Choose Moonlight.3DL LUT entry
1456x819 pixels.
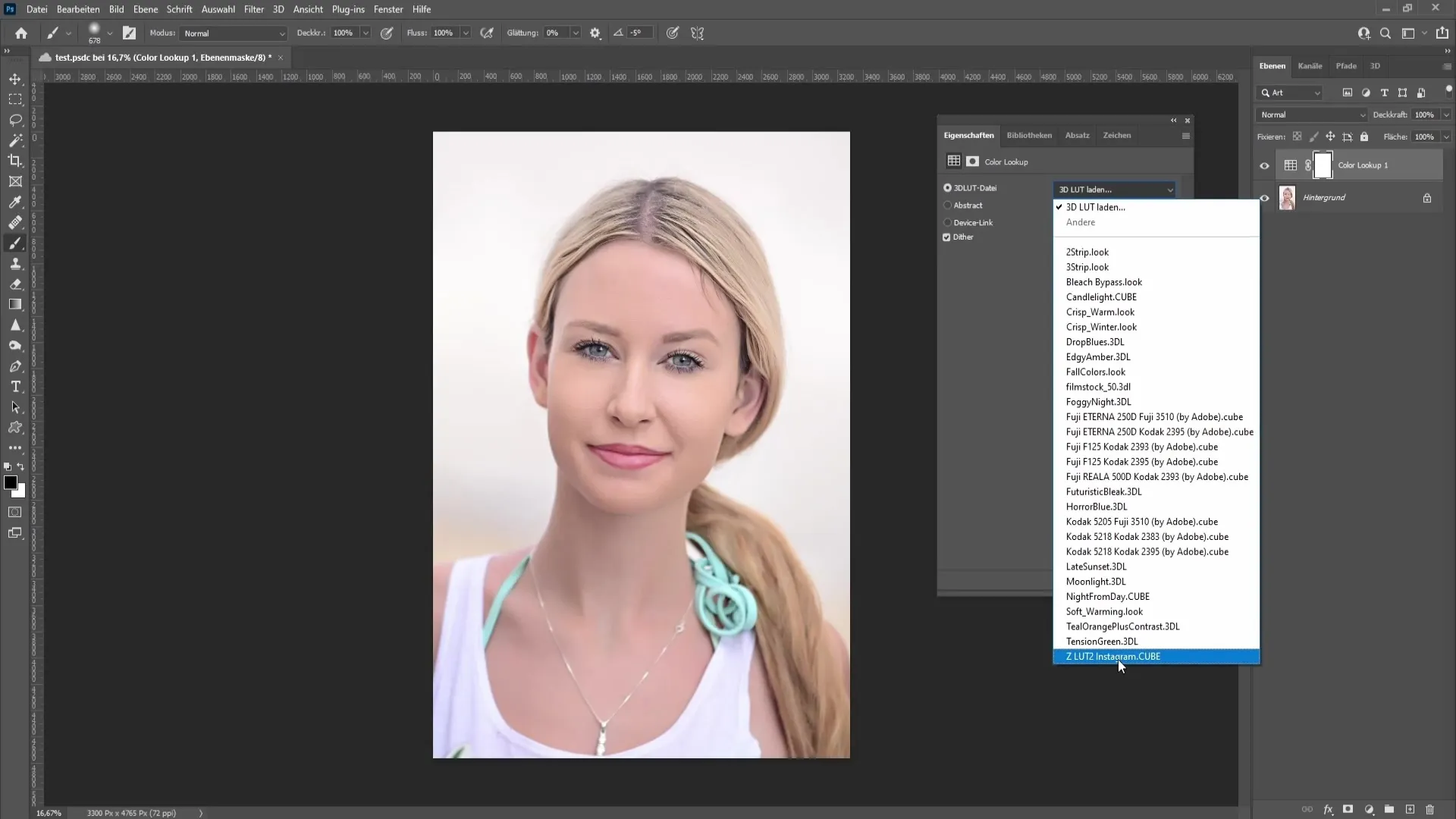pos(1156,582)
